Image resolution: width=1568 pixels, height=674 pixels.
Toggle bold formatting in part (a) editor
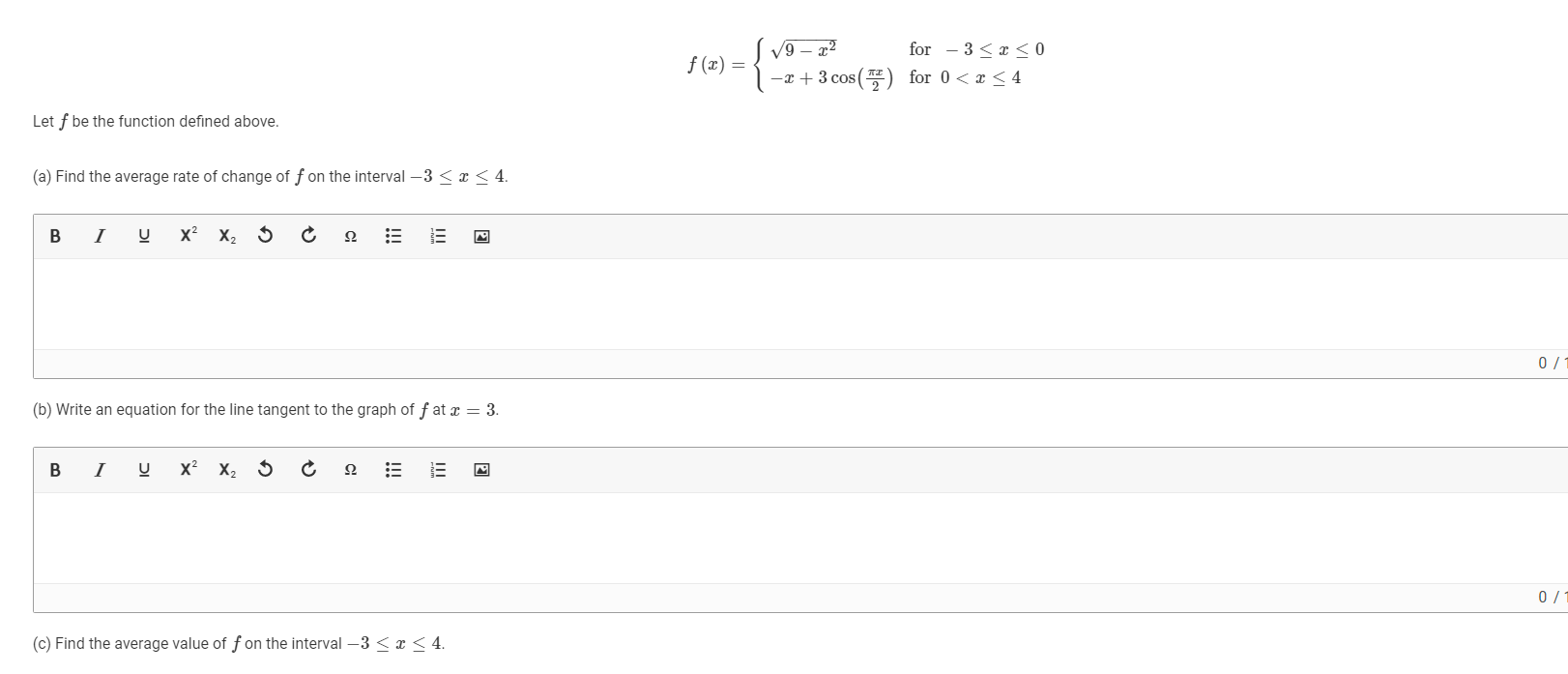pos(55,235)
